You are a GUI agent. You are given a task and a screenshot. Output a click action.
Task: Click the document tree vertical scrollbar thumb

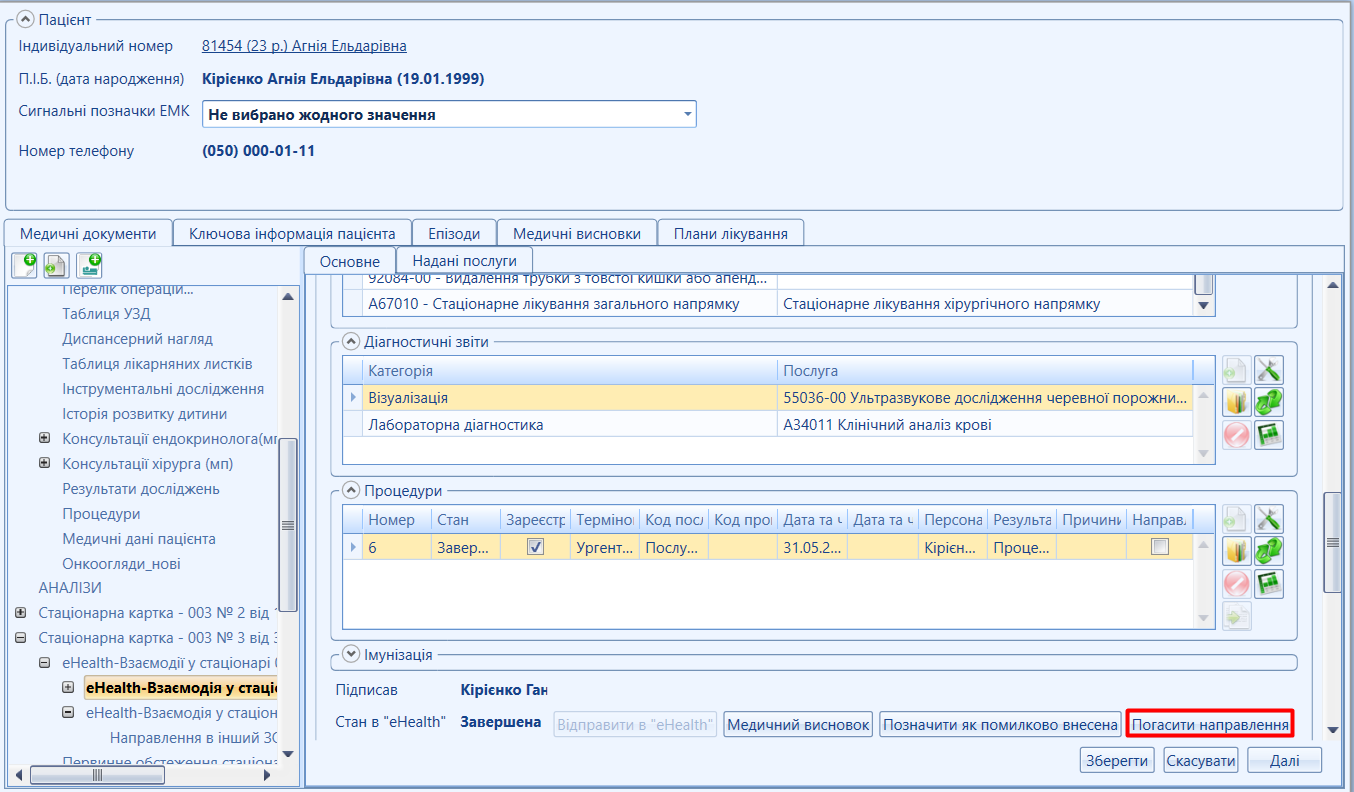[288, 524]
